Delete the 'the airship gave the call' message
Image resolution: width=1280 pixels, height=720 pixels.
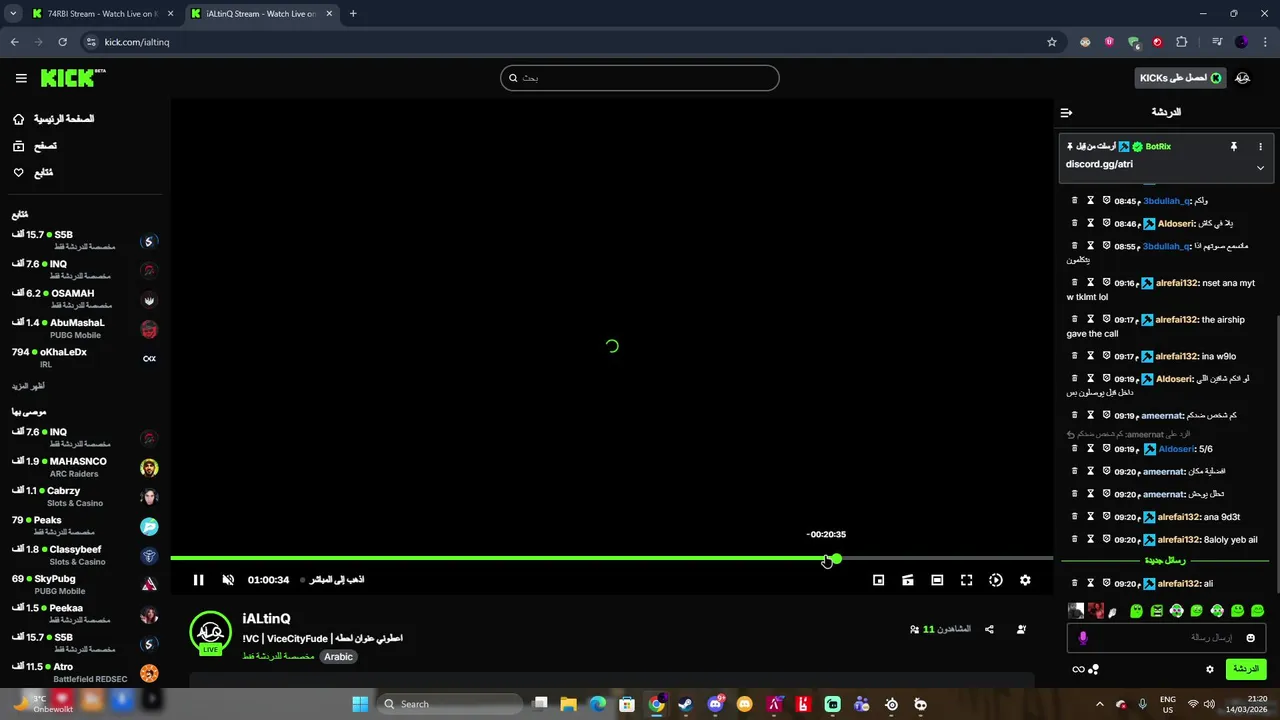[1075, 319]
